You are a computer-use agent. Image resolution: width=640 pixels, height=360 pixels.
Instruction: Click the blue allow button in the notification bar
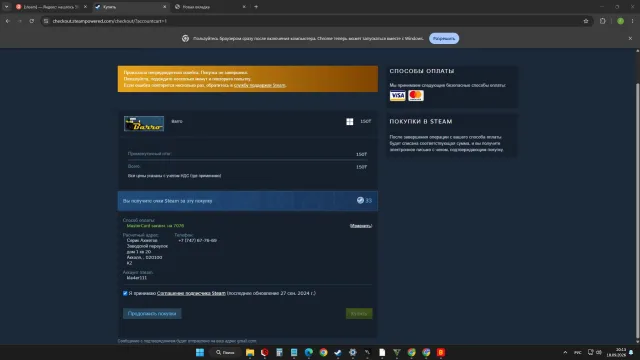pyautogui.click(x=444, y=38)
